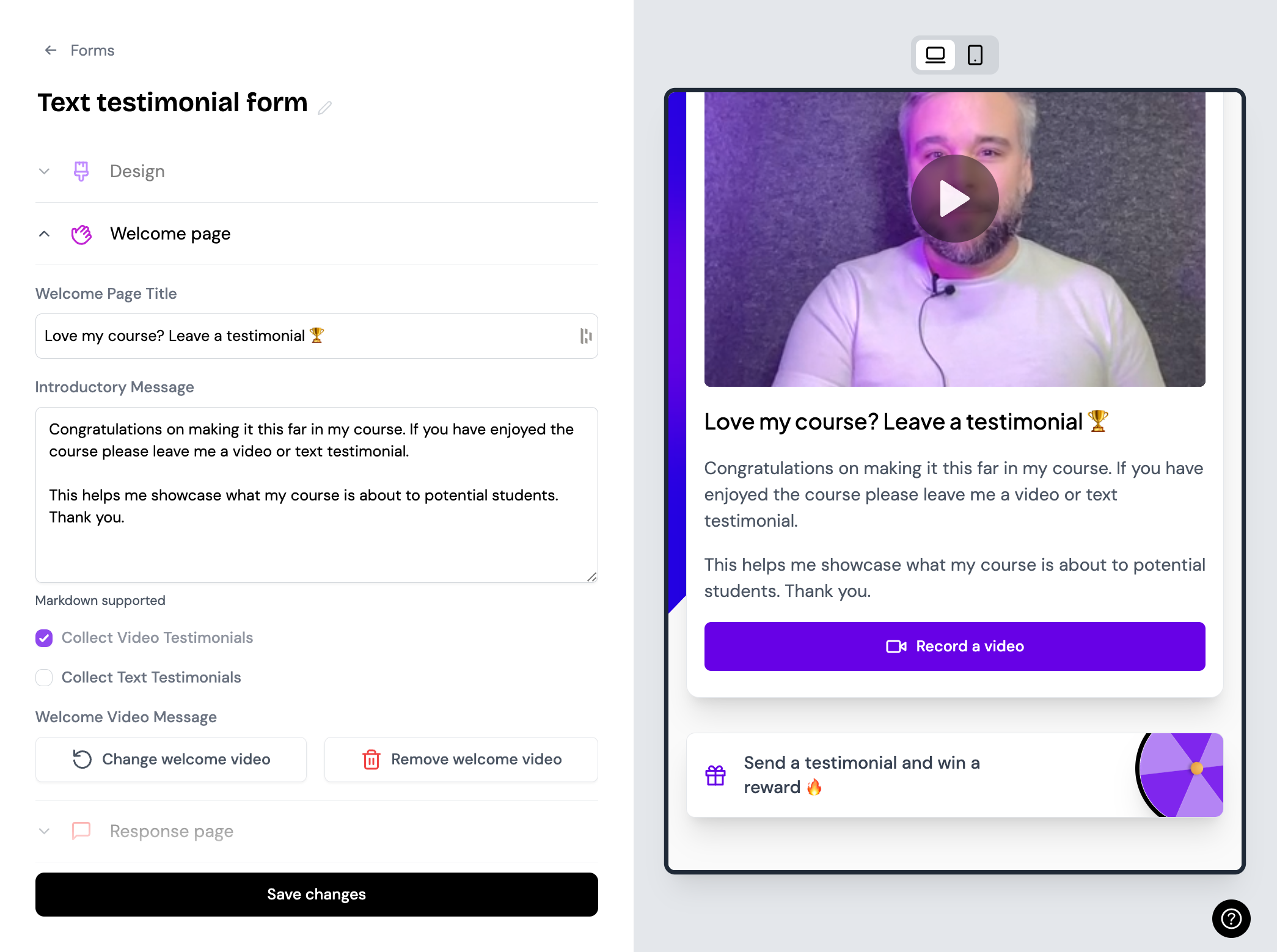This screenshot has width=1277, height=952.
Task: Click the paintbrush Design icon
Action: [81, 171]
